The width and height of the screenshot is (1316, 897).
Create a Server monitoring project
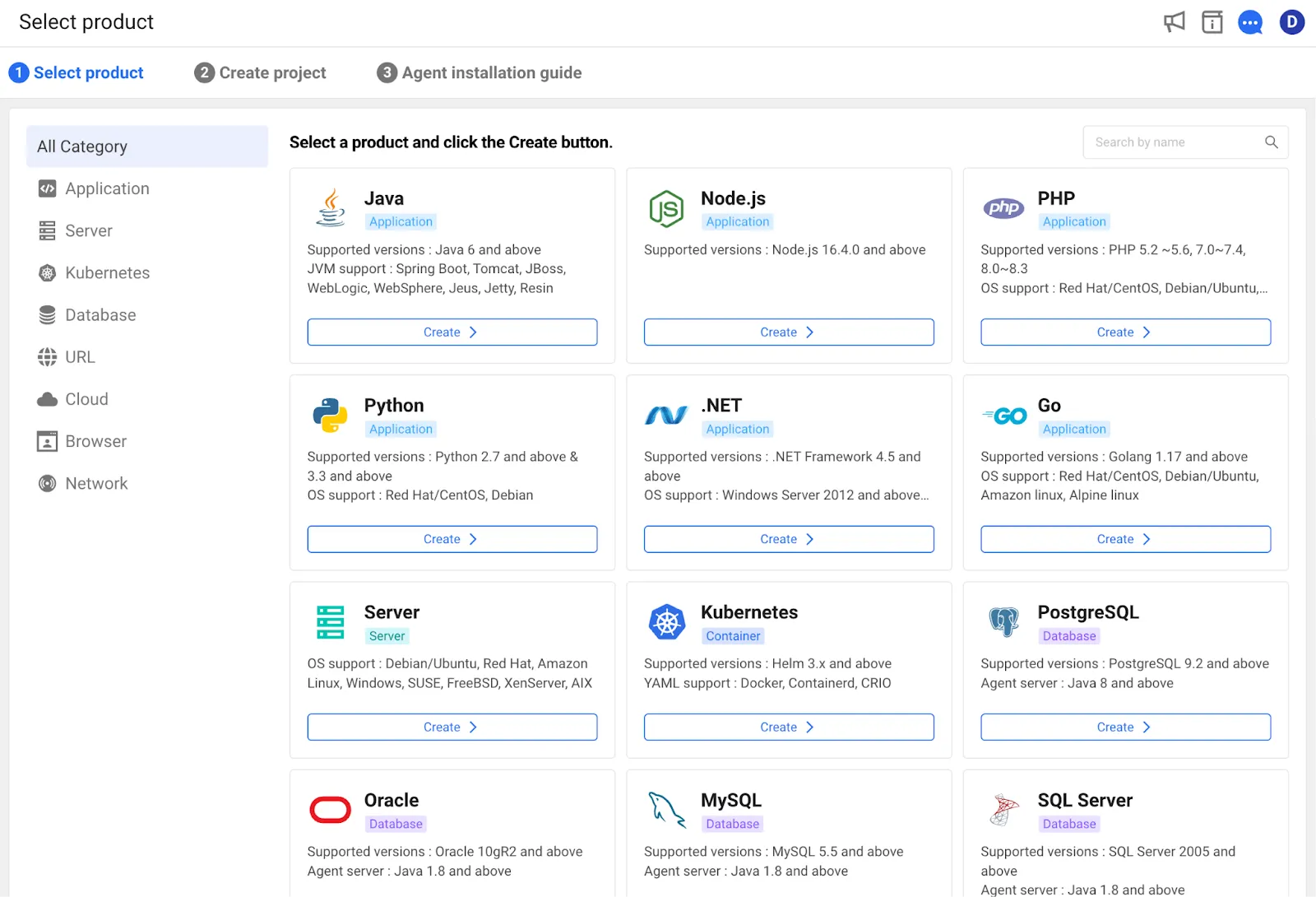tap(452, 727)
